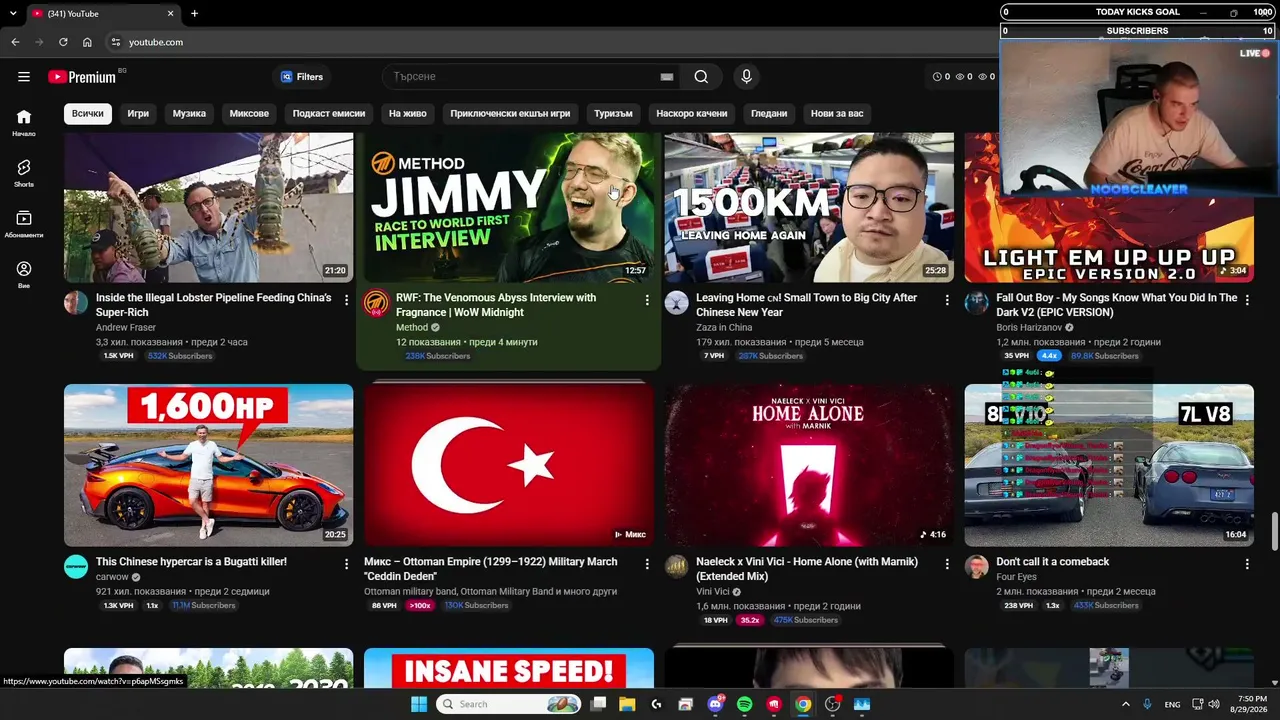The height and width of the screenshot is (720, 1280).
Task: Open Boris Harizanov channel avatar
Action: pos(977,303)
